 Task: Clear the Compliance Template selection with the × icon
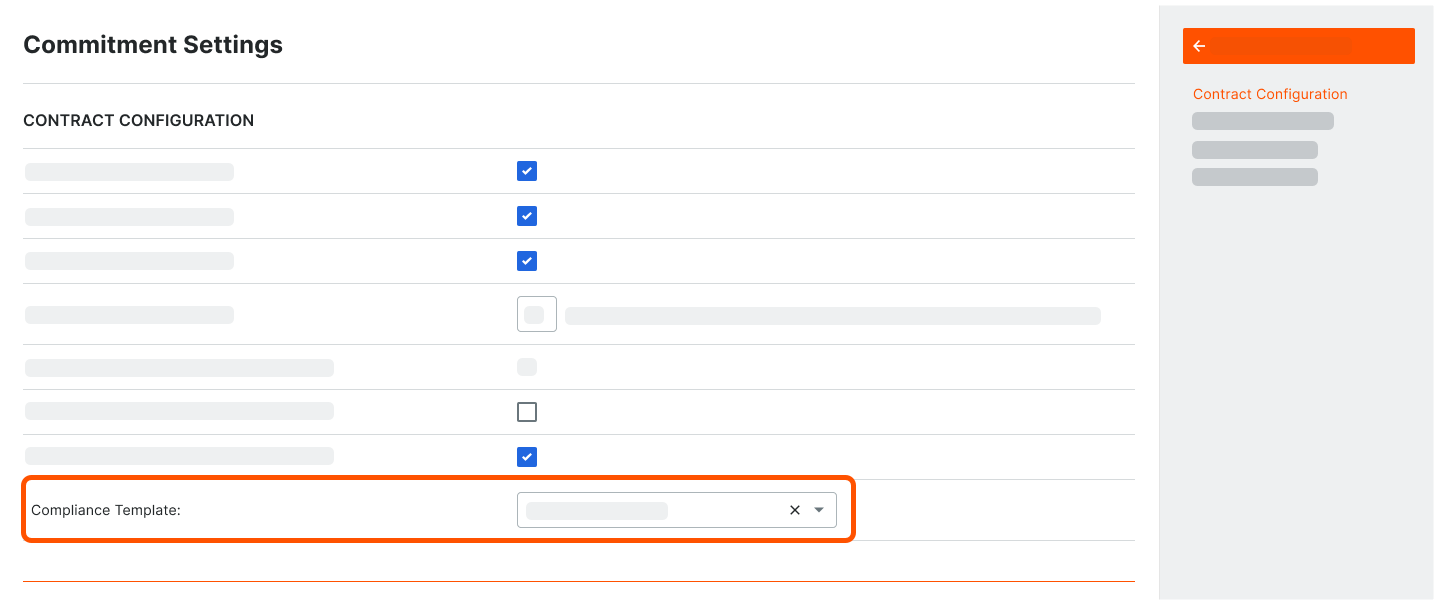pyautogui.click(x=794, y=510)
